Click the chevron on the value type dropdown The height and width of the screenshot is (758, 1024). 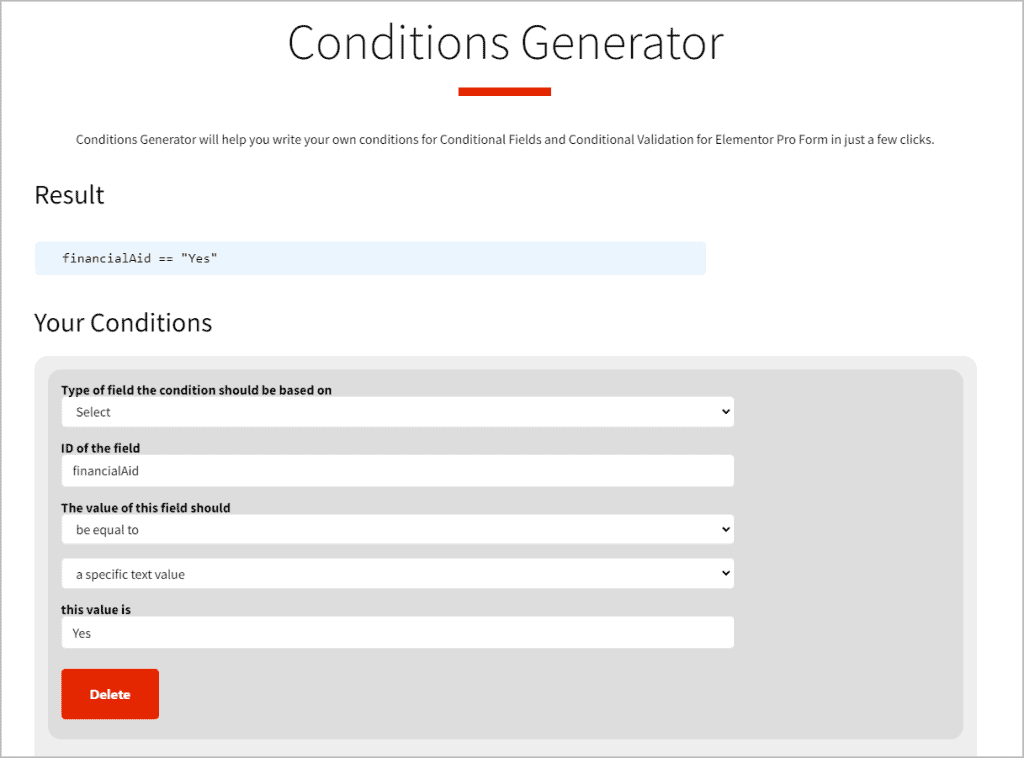(724, 573)
